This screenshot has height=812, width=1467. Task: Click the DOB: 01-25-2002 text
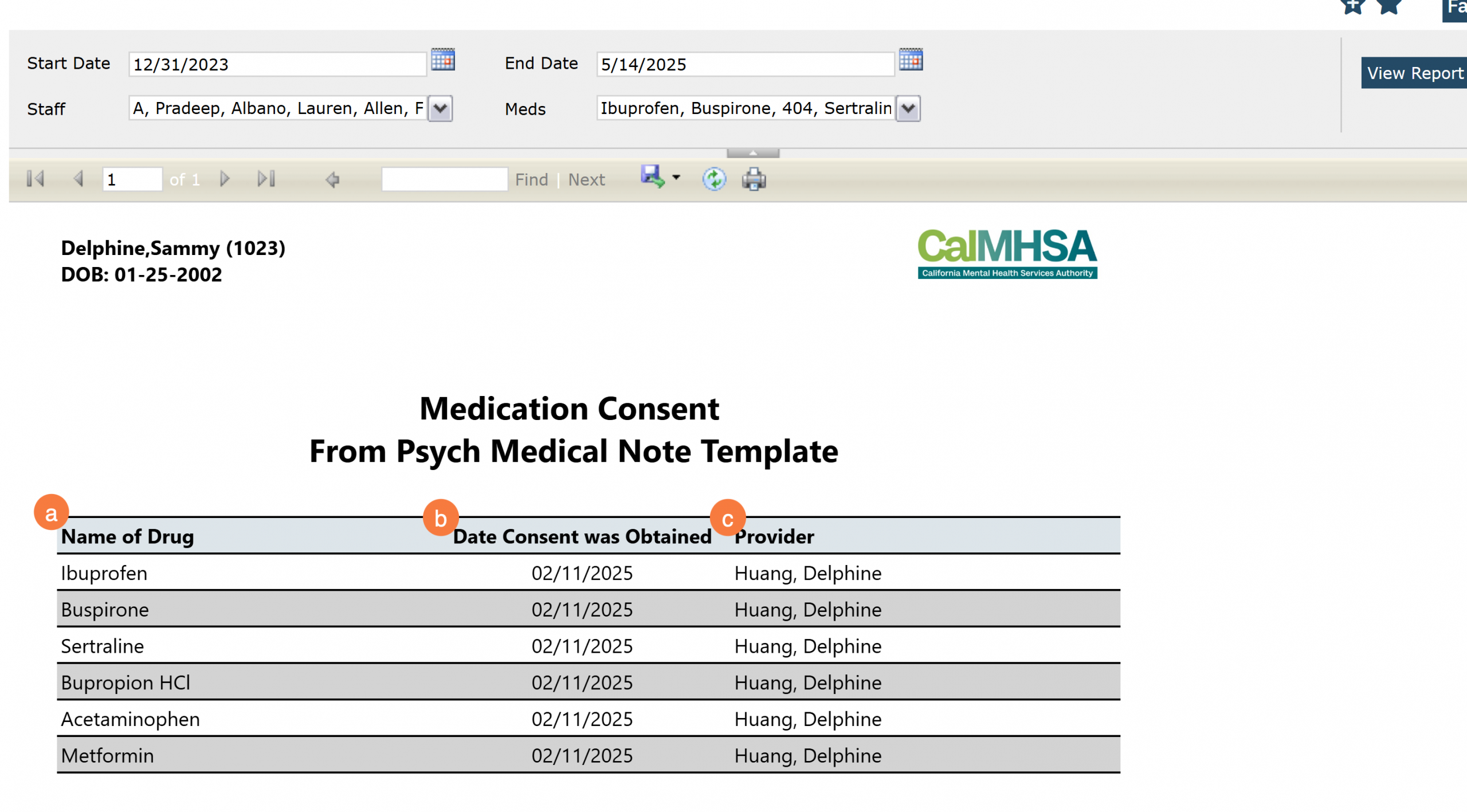click(142, 274)
